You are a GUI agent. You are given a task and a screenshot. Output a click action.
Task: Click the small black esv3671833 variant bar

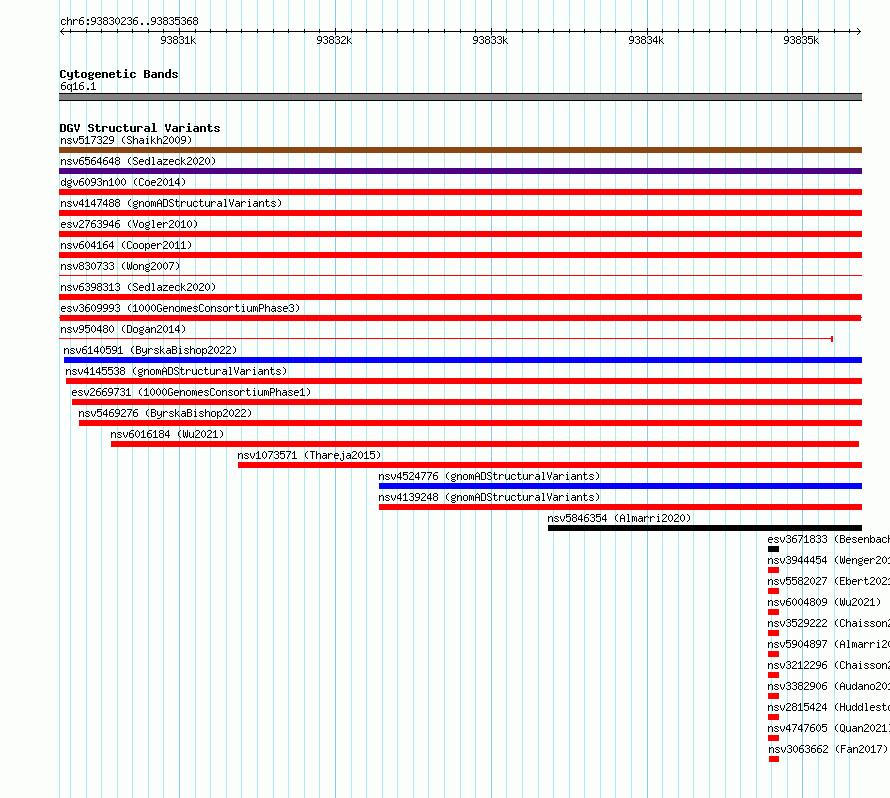coord(773,549)
